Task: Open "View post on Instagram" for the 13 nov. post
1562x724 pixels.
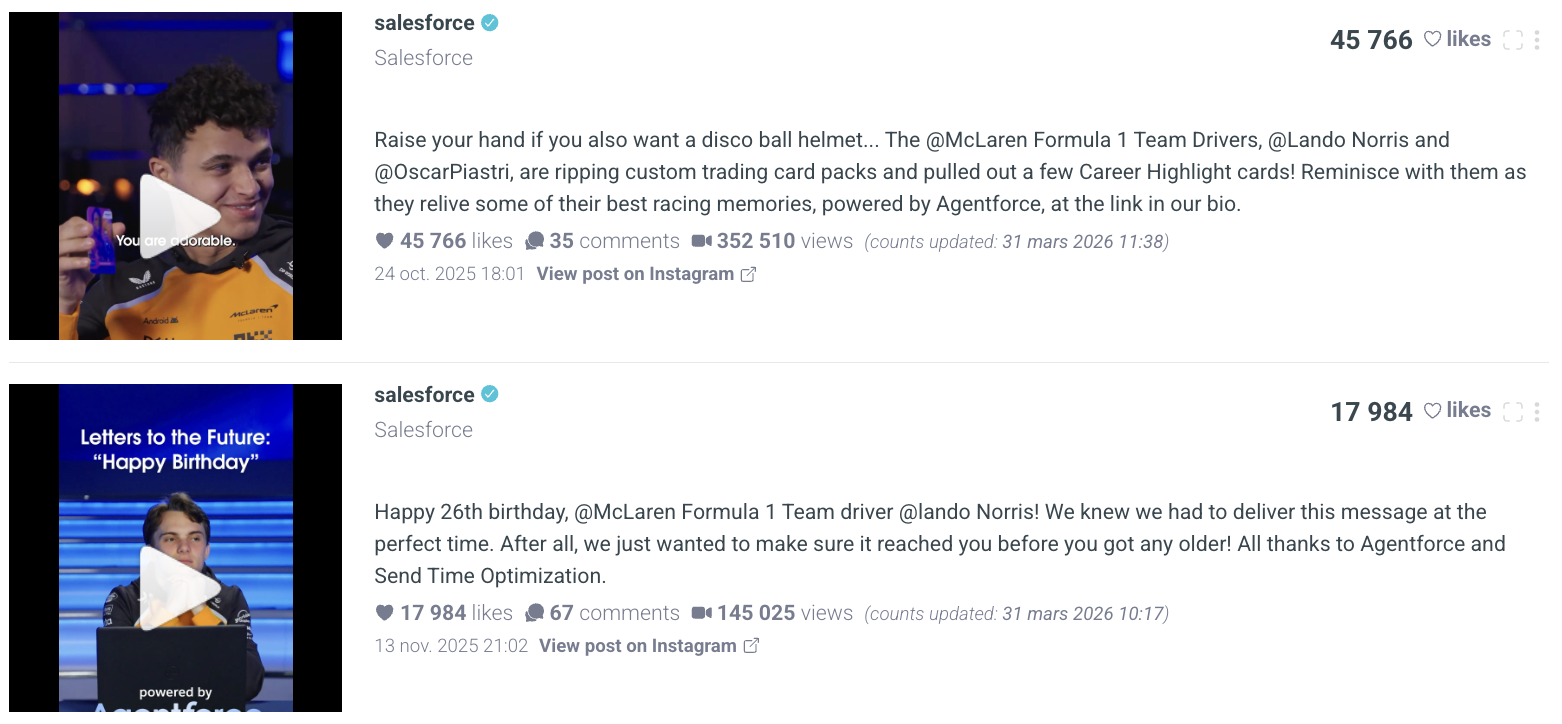Action: click(x=648, y=646)
